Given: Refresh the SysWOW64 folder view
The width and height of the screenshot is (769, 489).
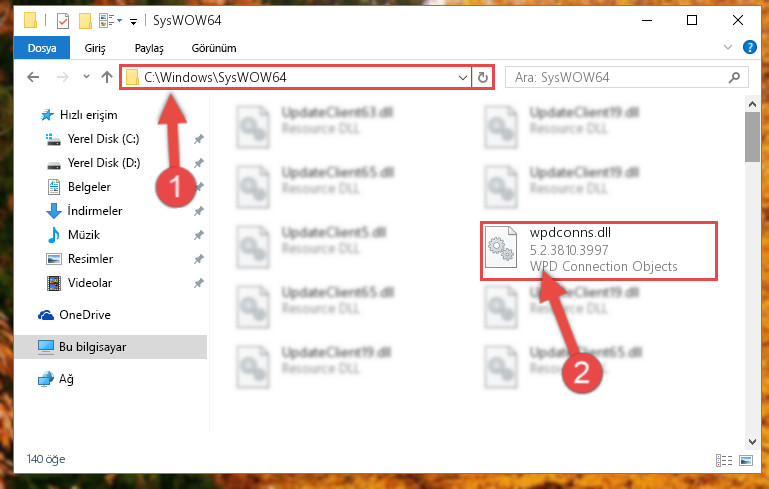Looking at the screenshot, I should (483, 77).
